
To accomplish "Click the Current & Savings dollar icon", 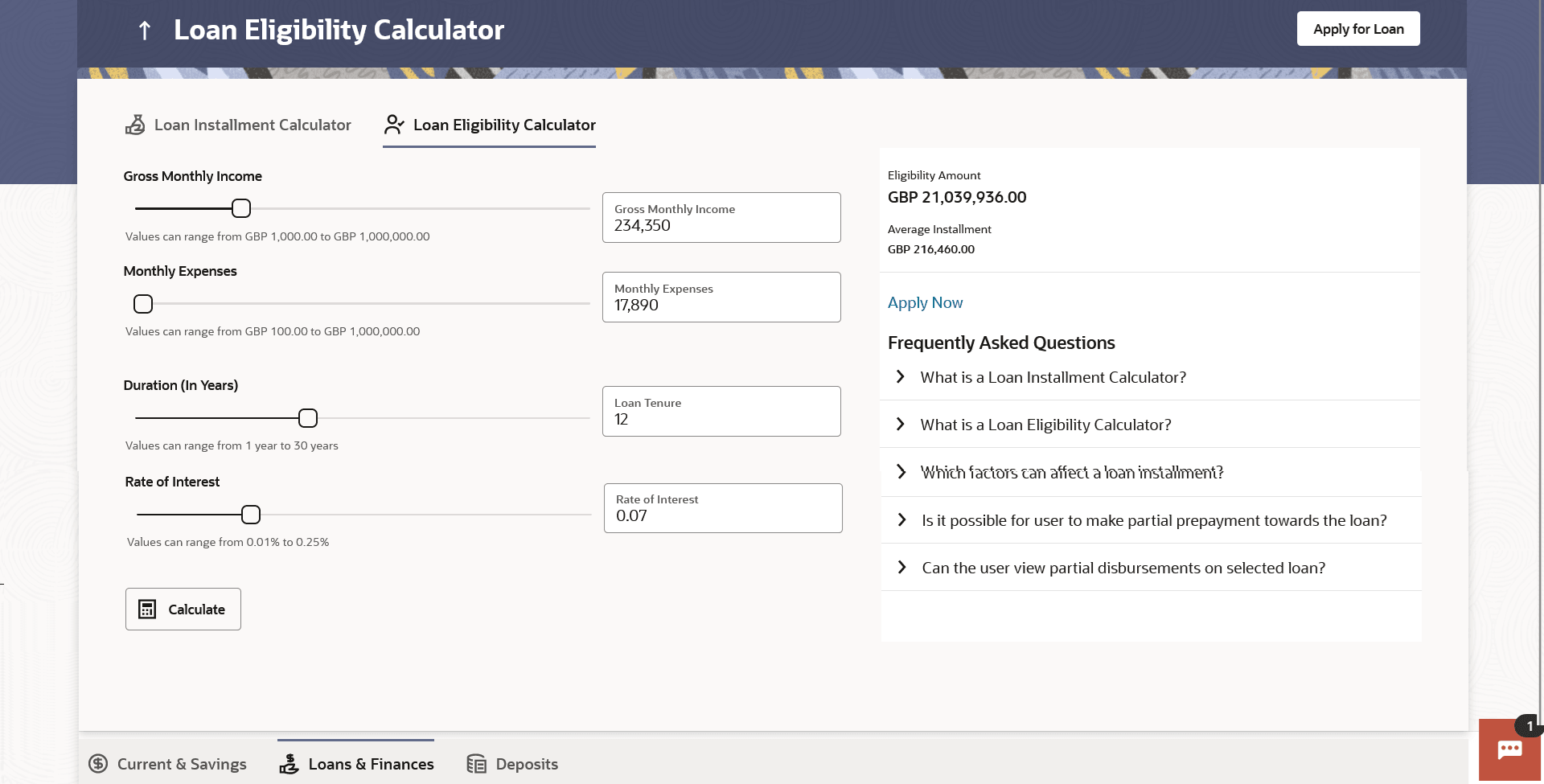I will [98, 764].
